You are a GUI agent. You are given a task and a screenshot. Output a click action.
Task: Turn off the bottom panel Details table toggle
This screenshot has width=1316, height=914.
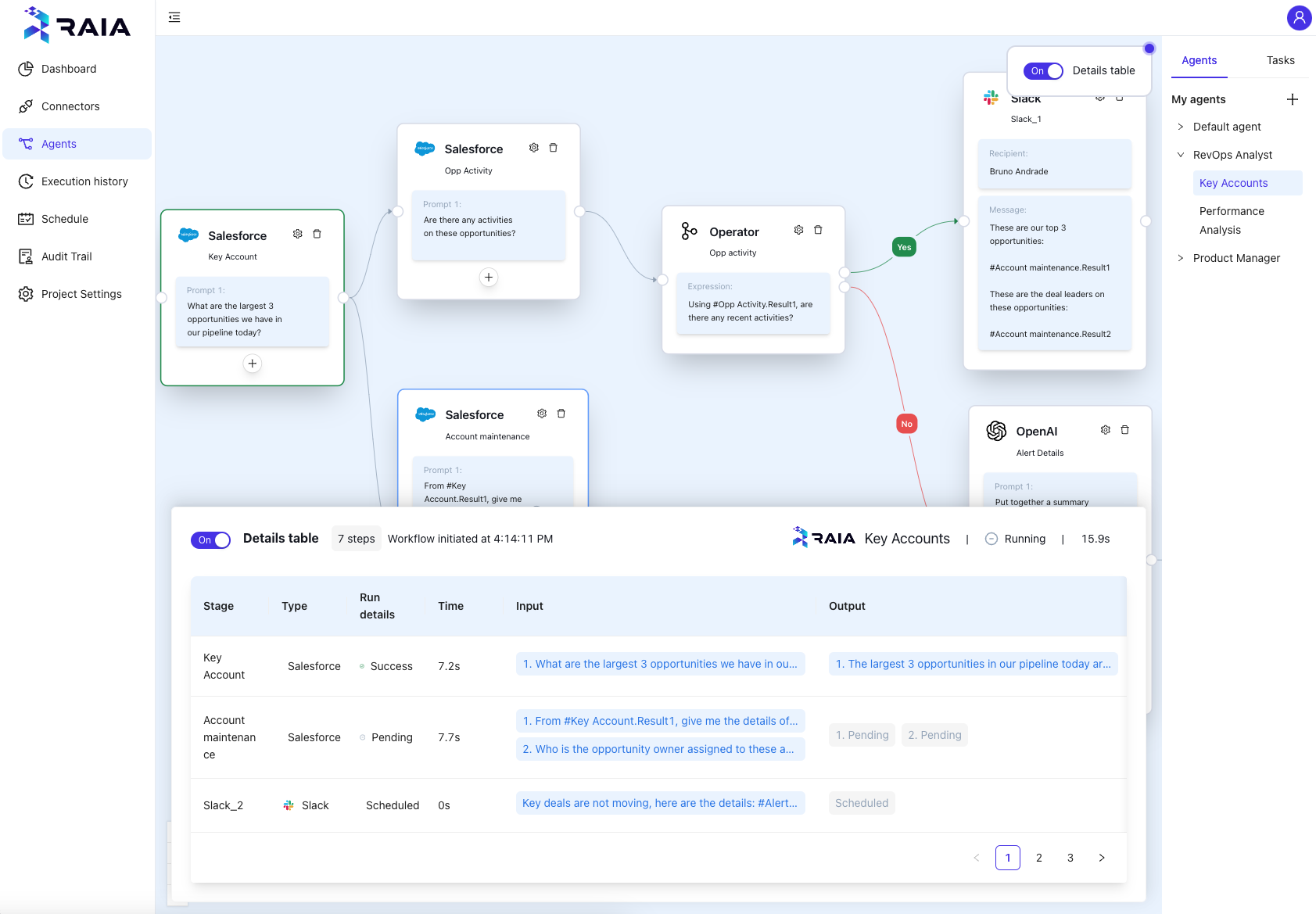coord(210,540)
